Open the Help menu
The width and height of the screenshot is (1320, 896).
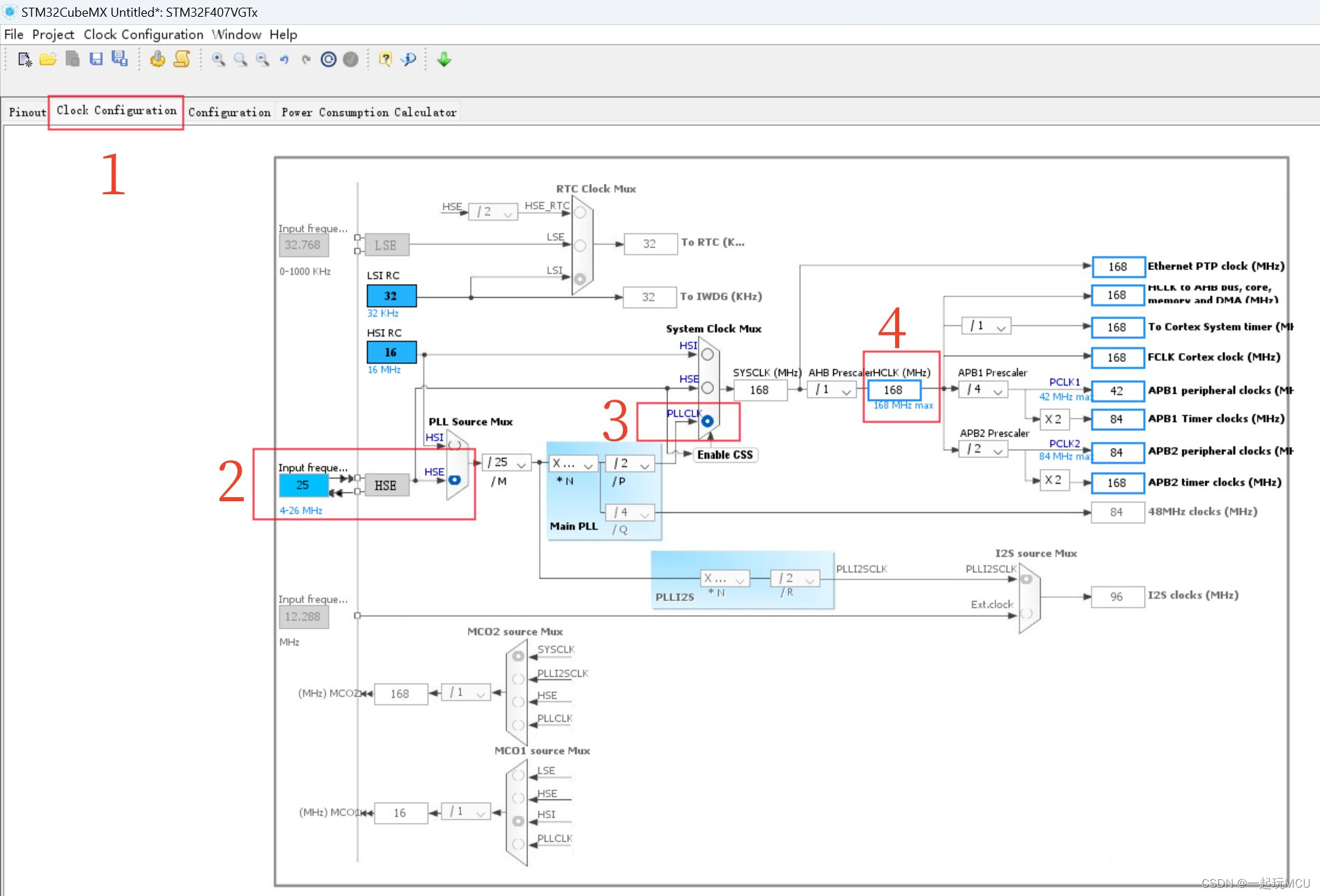(x=283, y=34)
